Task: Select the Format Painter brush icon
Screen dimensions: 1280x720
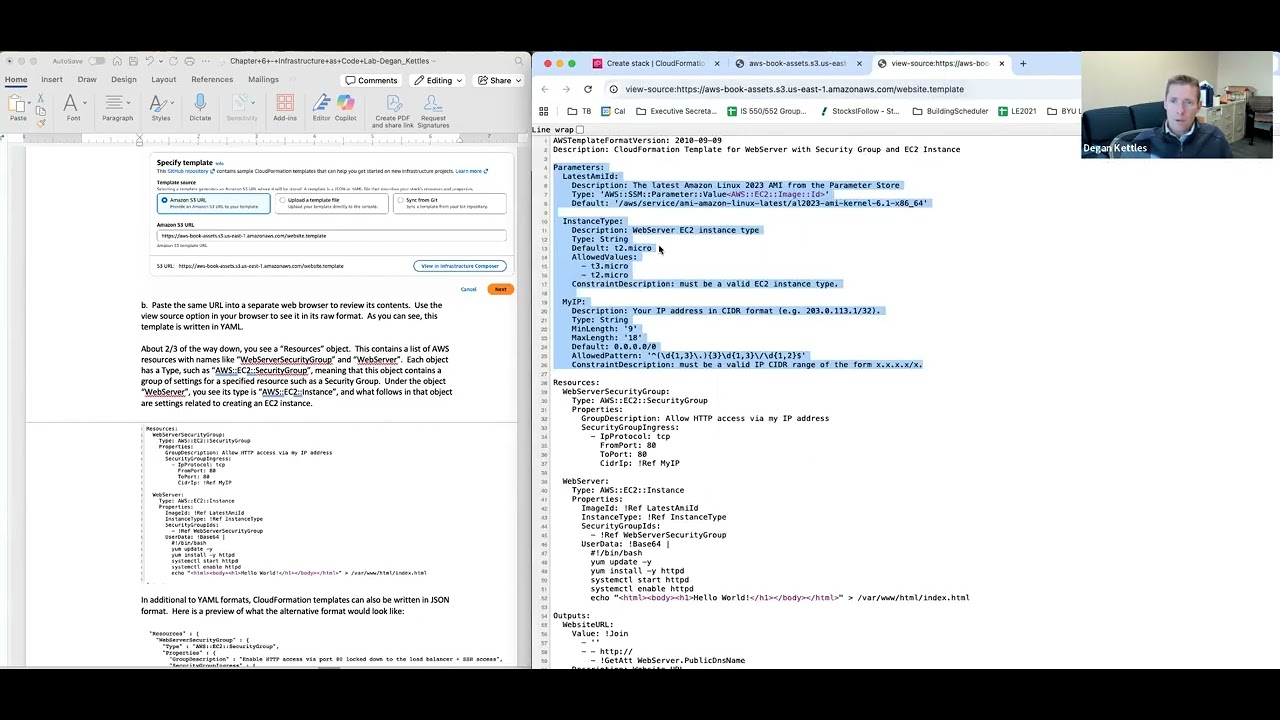Action: 40,123
